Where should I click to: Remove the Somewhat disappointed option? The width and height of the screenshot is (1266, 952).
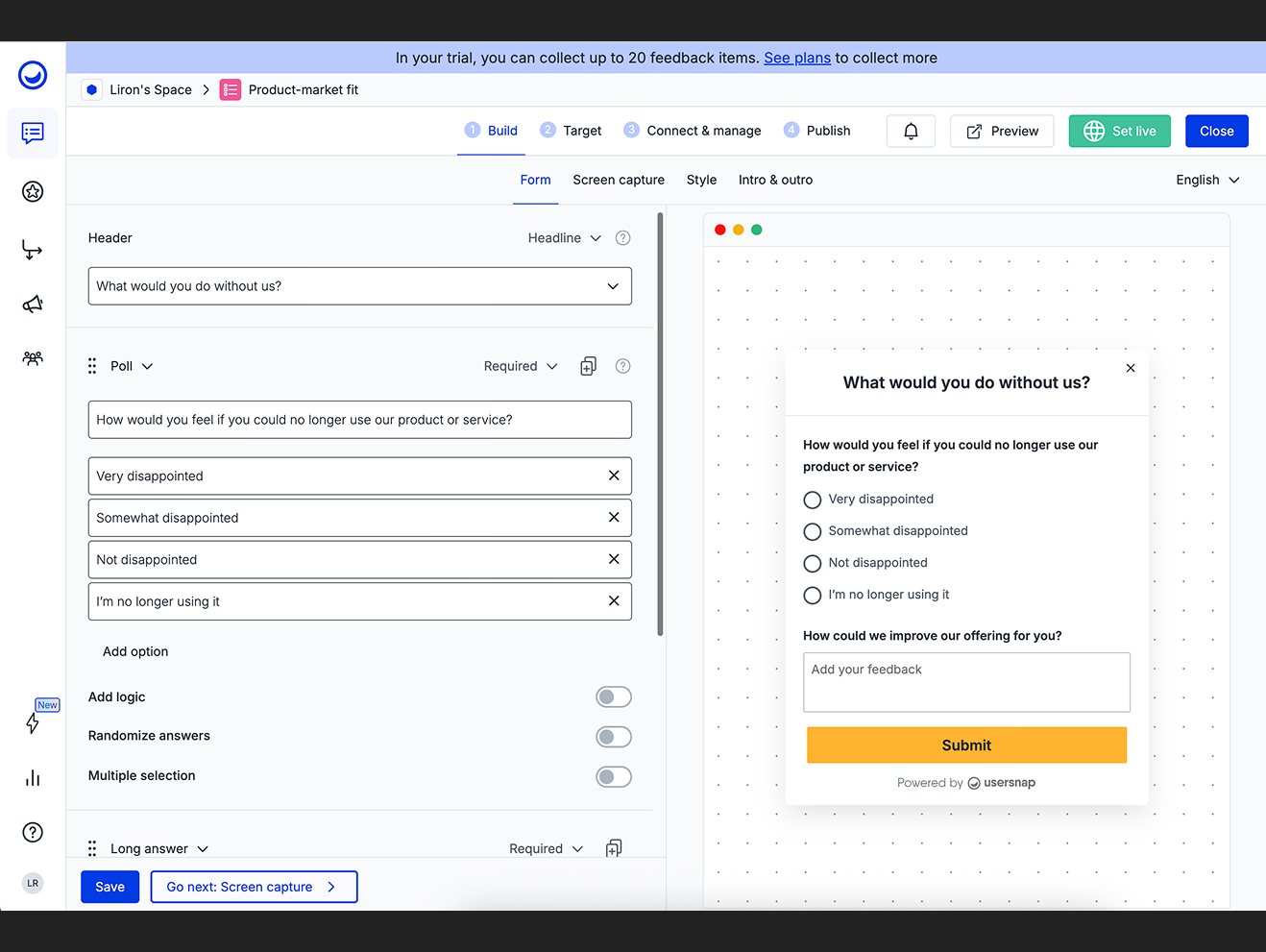[x=614, y=517]
